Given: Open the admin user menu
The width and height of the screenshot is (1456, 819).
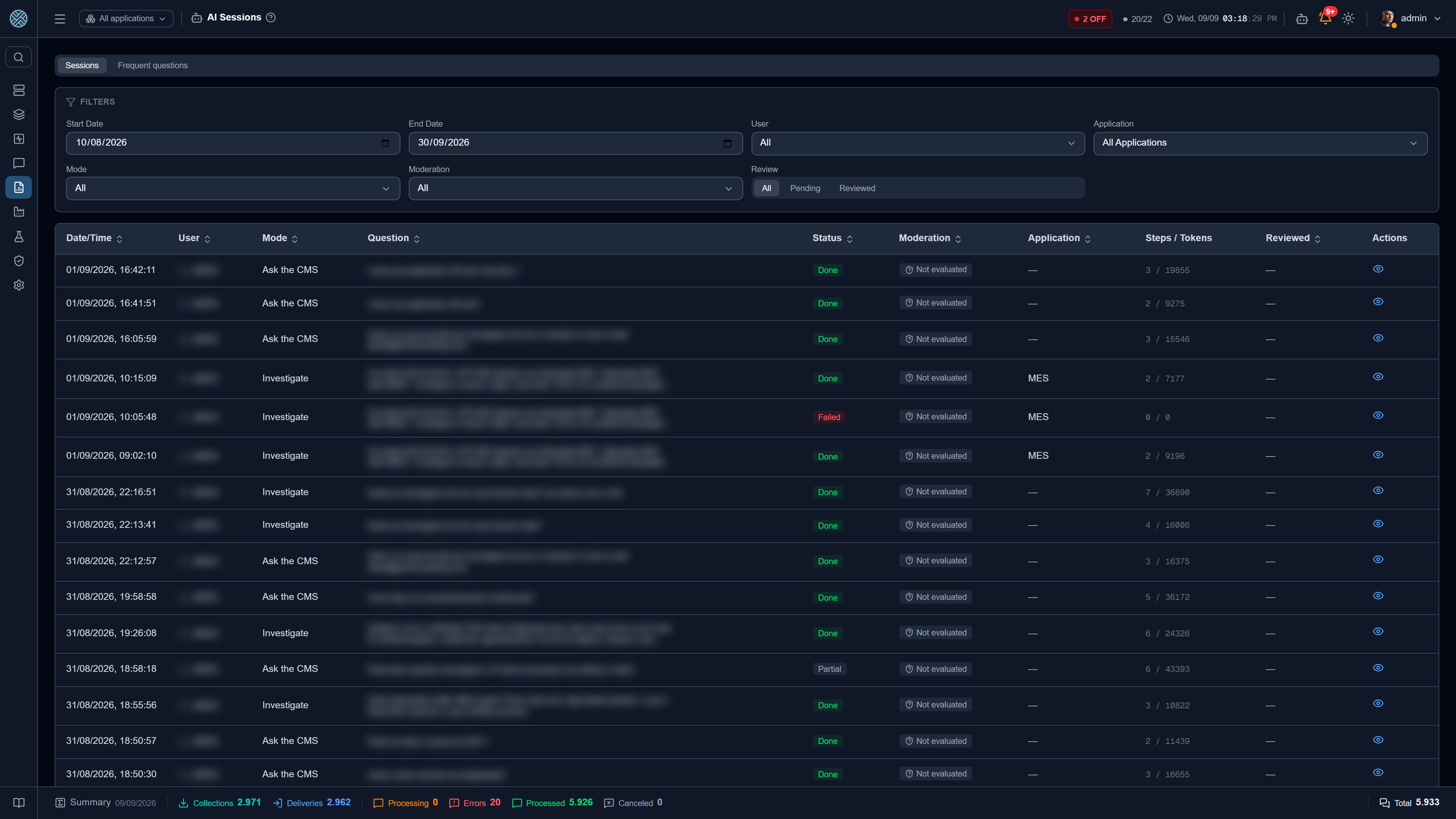Looking at the screenshot, I should pyautogui.click(x=1410, y=19).
